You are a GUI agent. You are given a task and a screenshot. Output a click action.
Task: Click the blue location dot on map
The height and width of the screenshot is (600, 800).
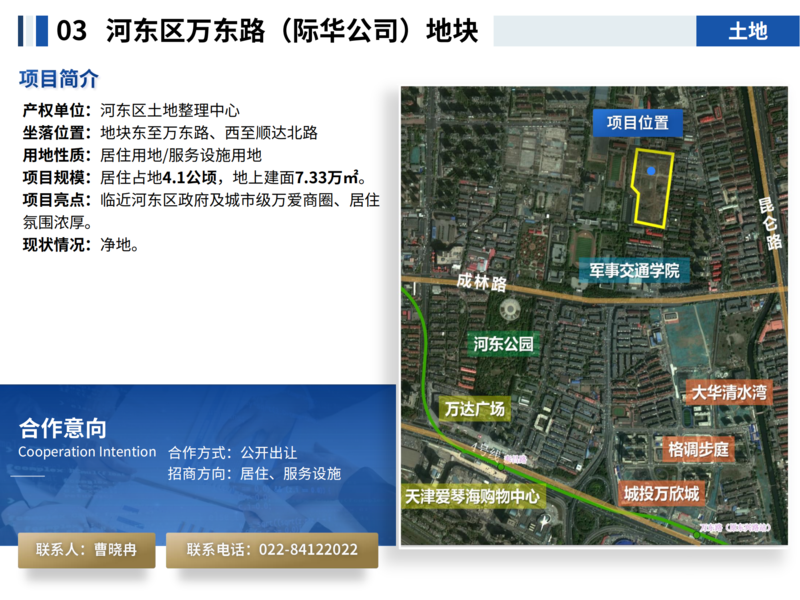(651, 171)
